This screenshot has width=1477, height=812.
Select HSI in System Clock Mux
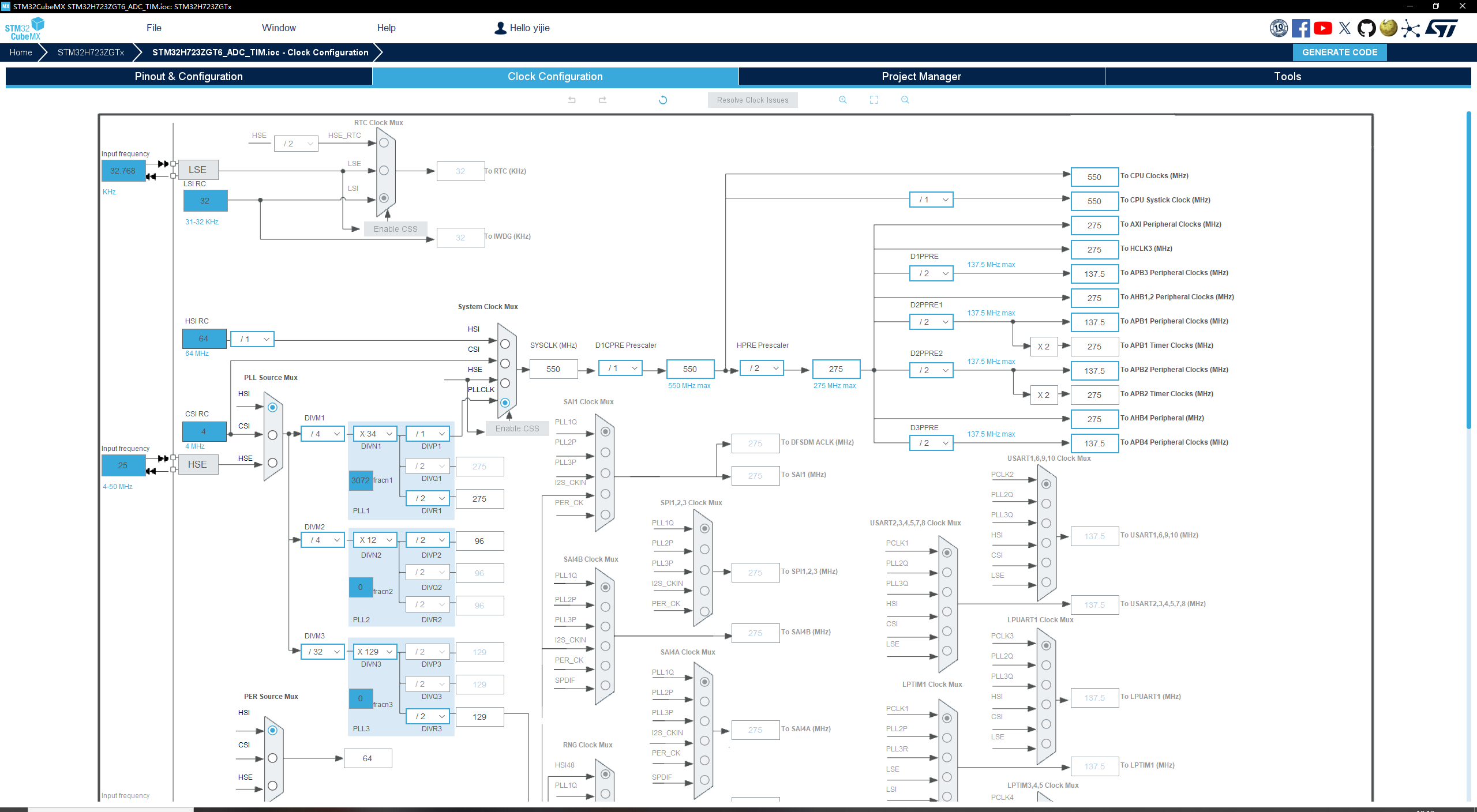tap(505, 344)
